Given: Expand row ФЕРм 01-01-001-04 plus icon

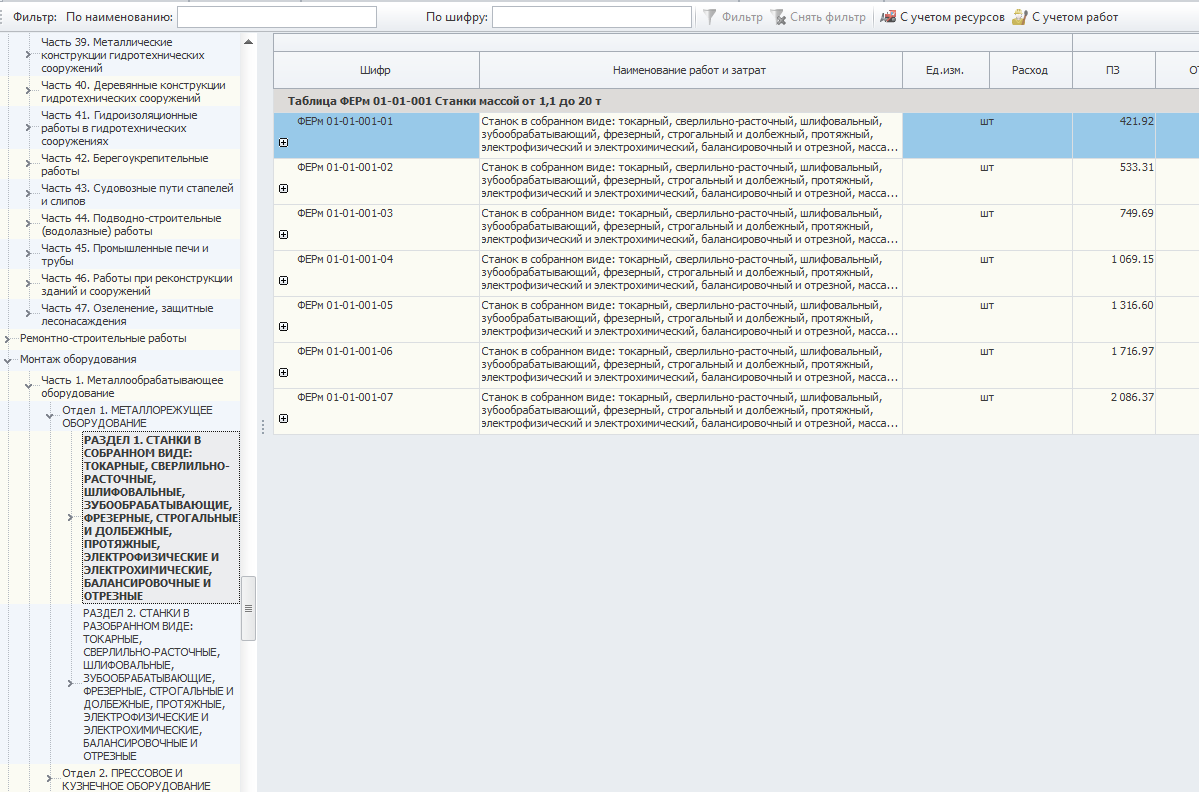Looking at the screenshot, I should click(284, 281).
